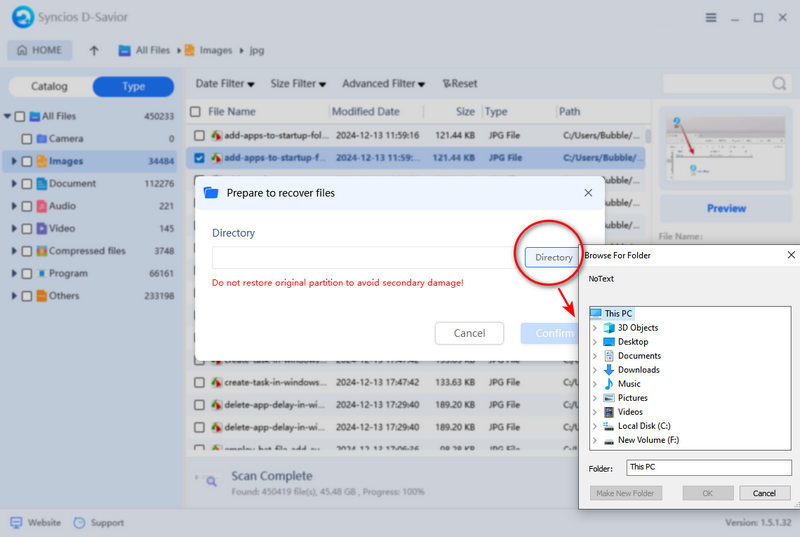Click the Website globe icon
Viewport: 800px width, 537px height.
coord(16,523)
